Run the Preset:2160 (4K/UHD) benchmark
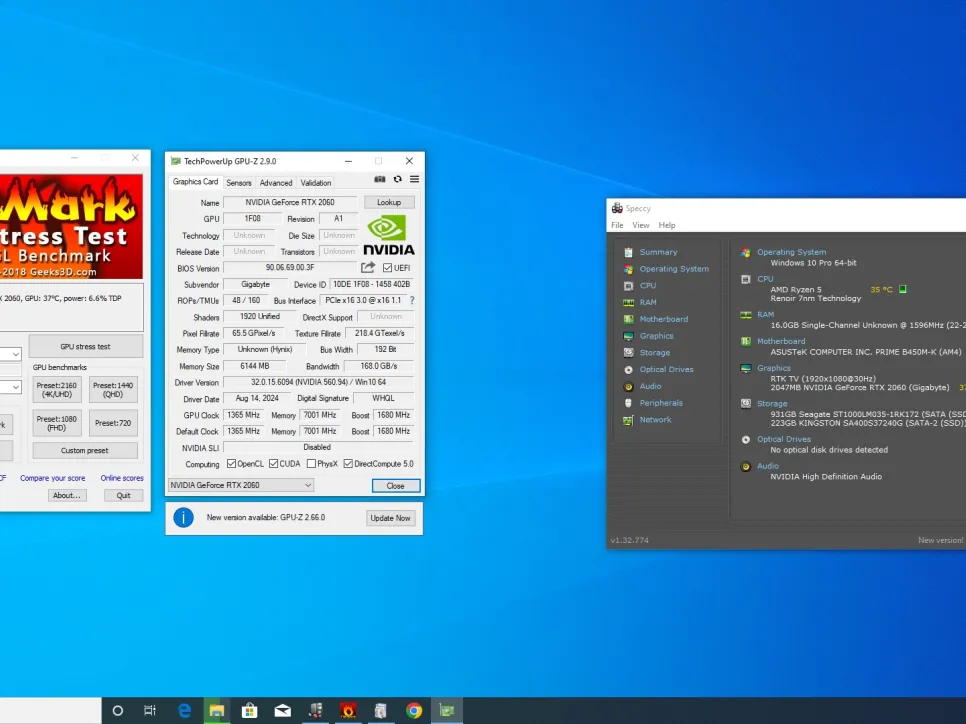Image resolution: width=966 pixels, height=724 pixels. (x=57, y=390)
